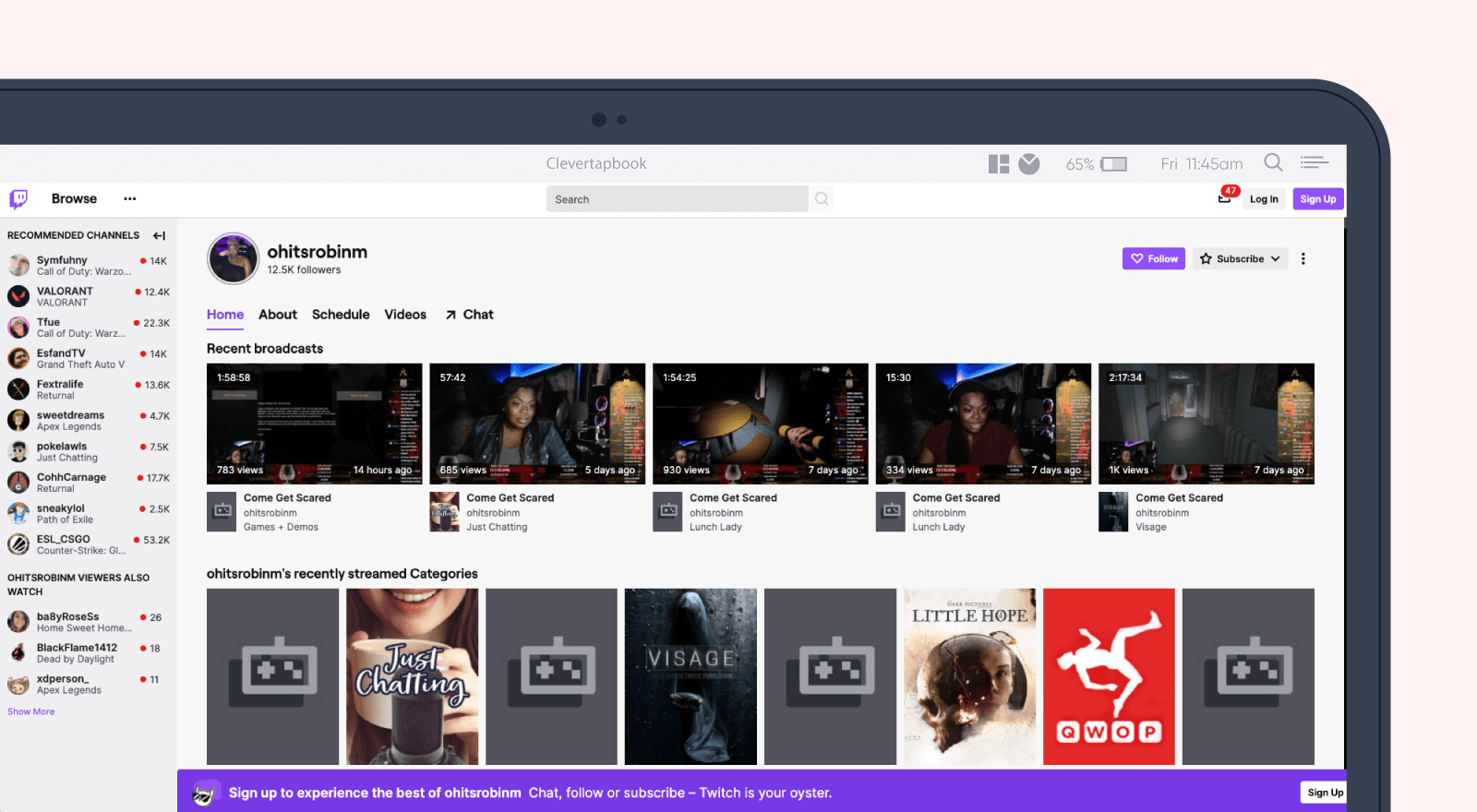Click Browse in the top navigation

click(74, 198)
